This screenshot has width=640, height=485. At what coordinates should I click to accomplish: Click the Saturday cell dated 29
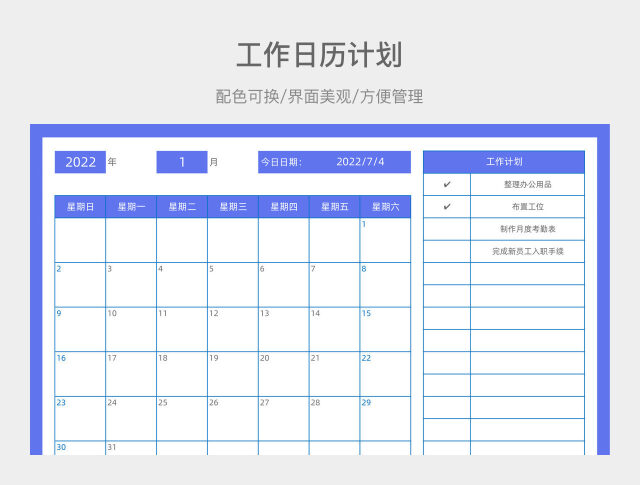coord(385,418)
